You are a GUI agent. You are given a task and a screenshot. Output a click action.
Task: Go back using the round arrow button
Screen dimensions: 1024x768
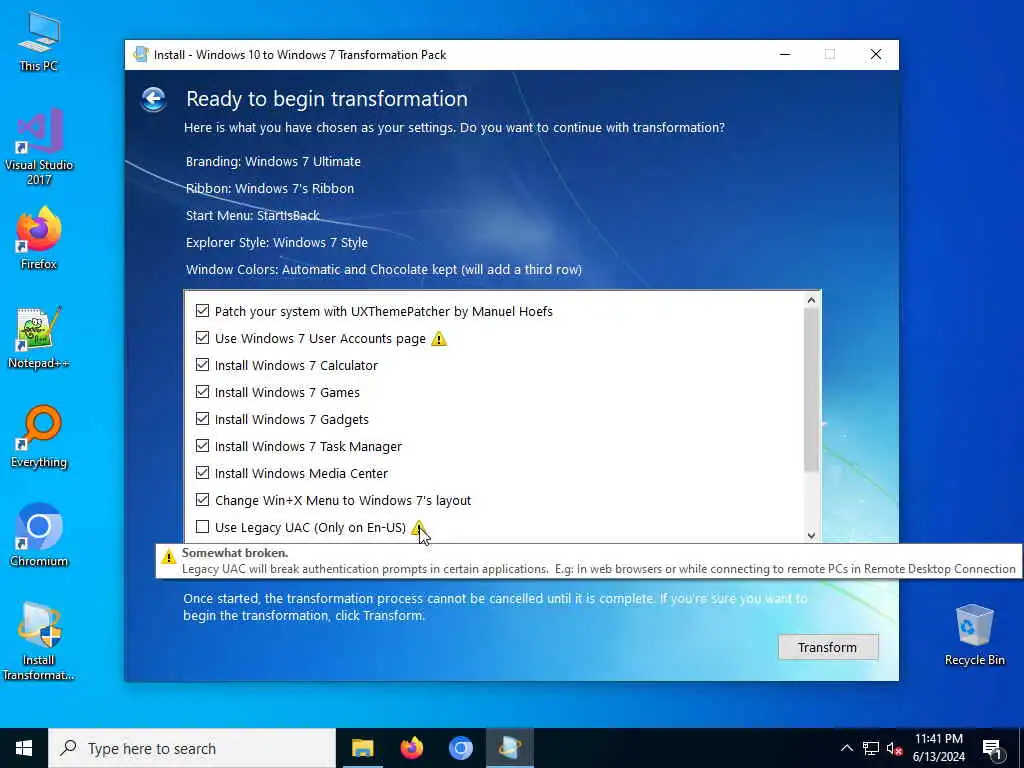point(153,99)
